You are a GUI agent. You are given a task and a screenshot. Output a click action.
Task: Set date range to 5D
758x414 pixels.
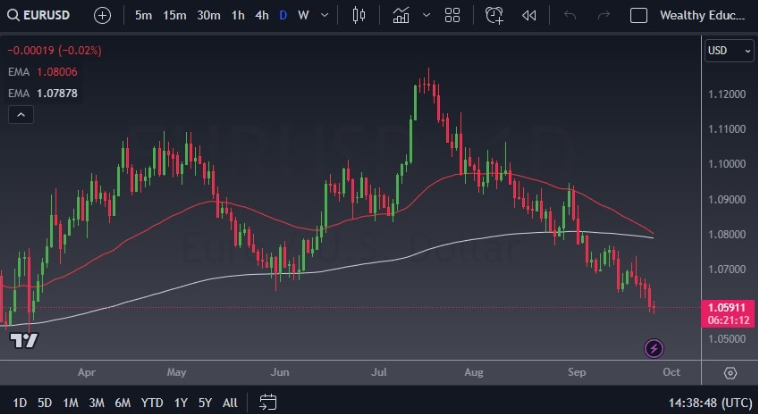pos(44,402)
